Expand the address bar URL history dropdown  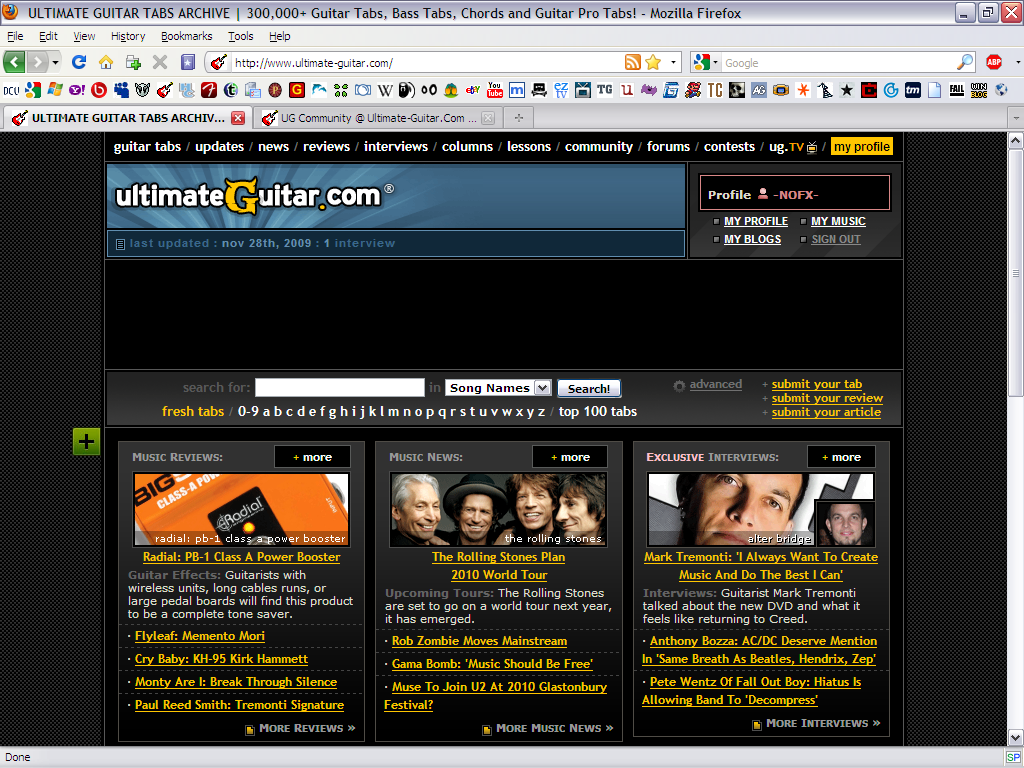(x=673, y=63)
